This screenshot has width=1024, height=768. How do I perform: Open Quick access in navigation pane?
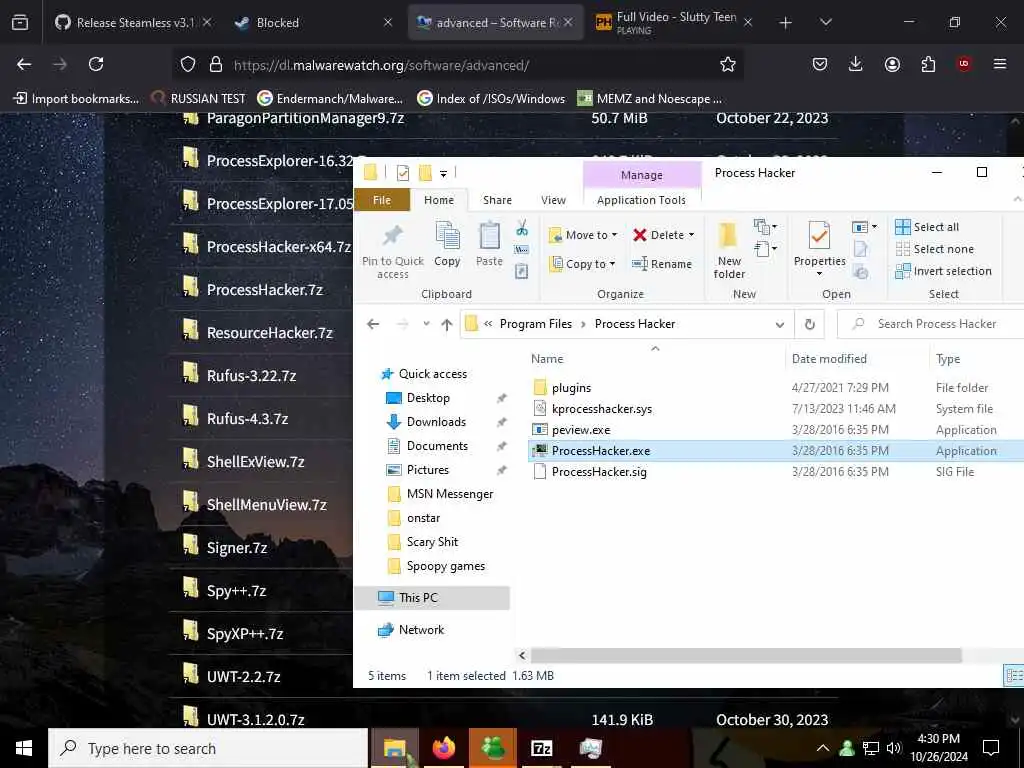click(432, 374)
